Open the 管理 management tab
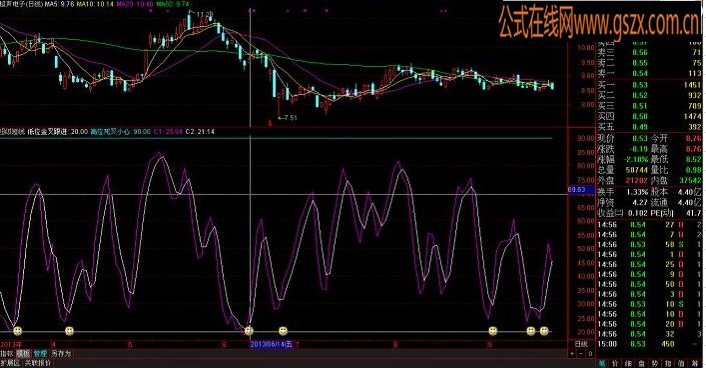 40,354
